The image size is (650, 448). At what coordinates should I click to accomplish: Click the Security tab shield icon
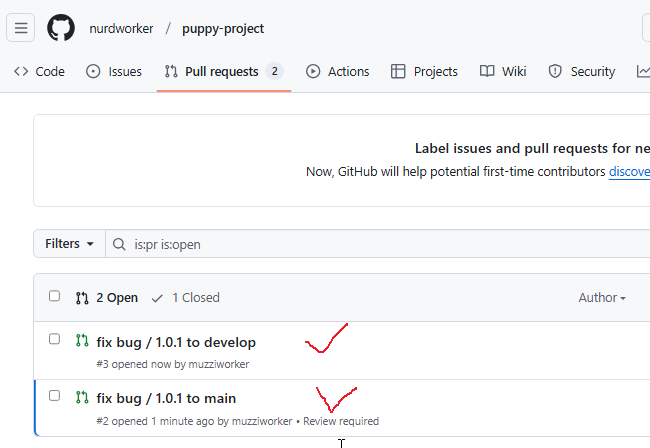point(555,71)
